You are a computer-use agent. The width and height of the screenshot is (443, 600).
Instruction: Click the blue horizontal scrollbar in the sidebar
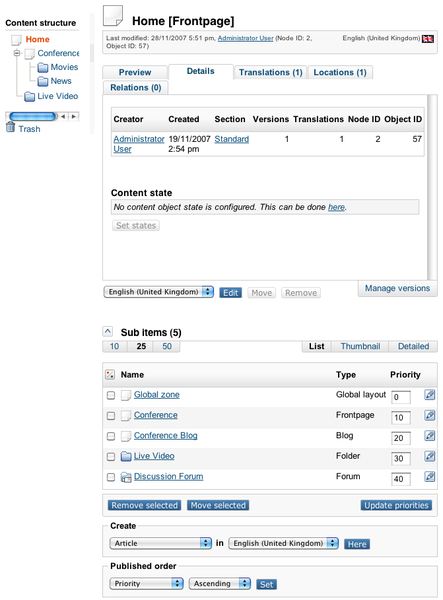tap(33, 116)
